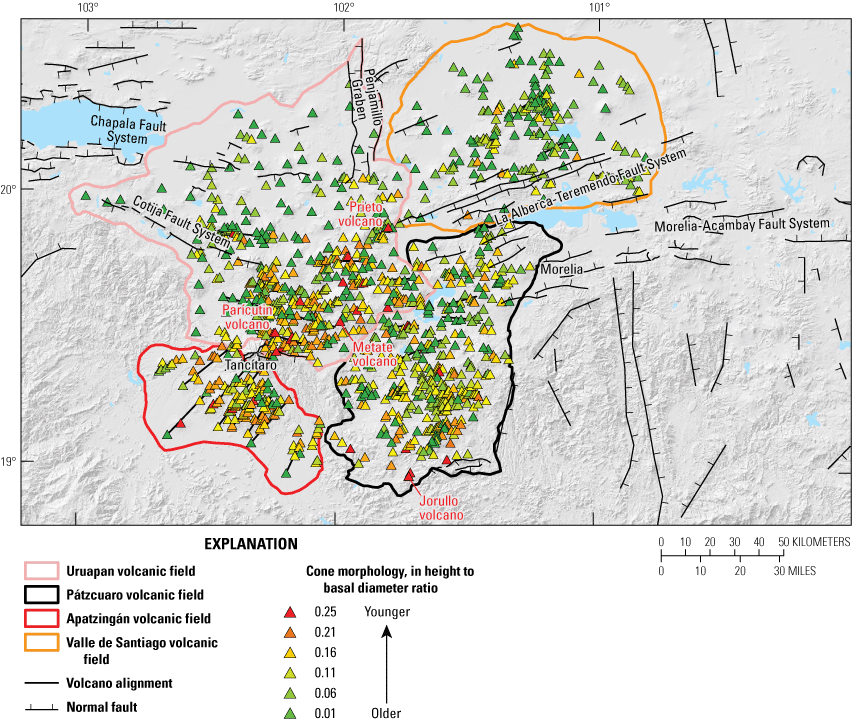Select the red 0.25 cone morphology triangle
This screenshot has width=852, height=725.
click(x=290, y=613)
